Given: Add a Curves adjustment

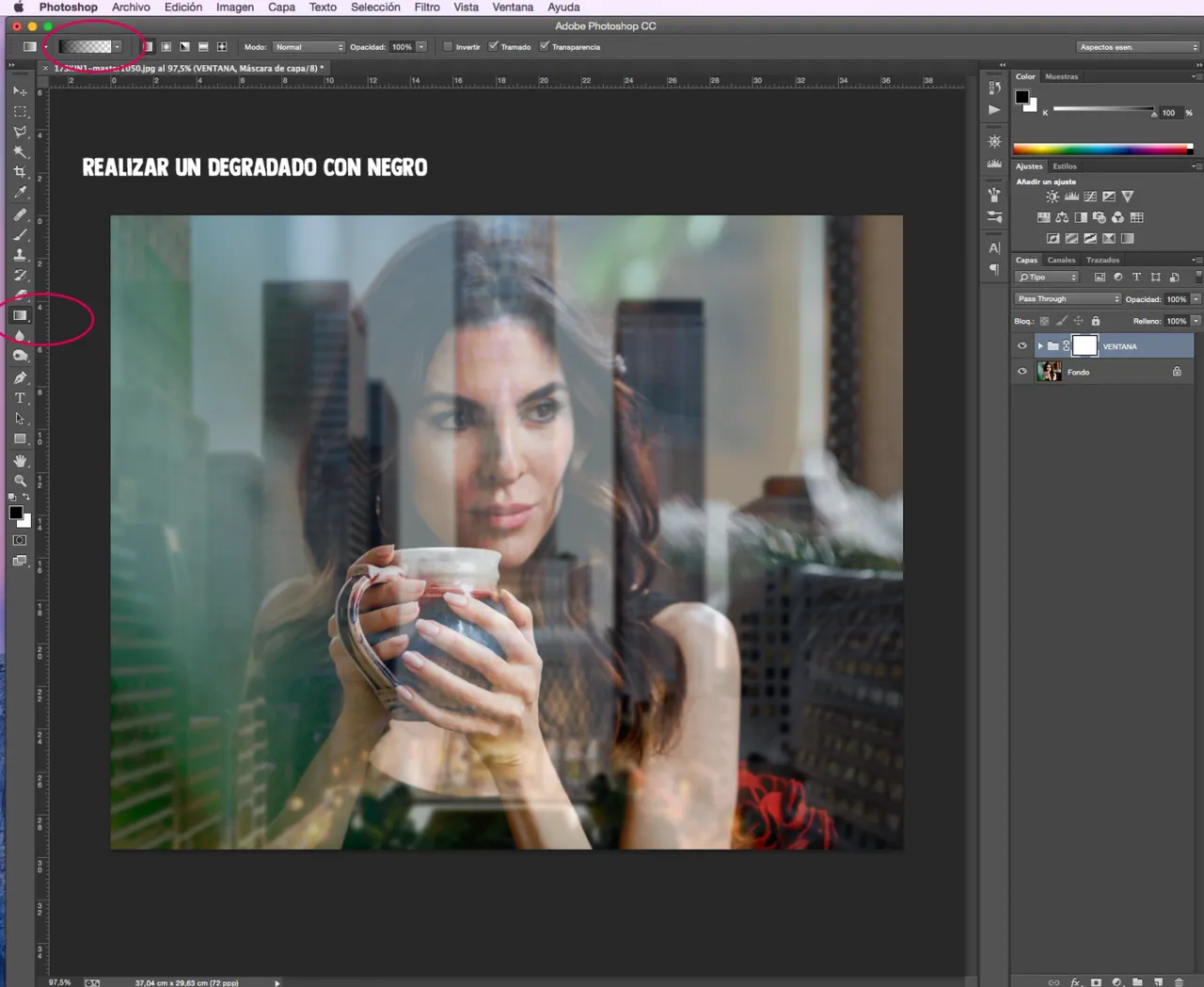Looking at the screenshot, I should tap(1090, 197).
